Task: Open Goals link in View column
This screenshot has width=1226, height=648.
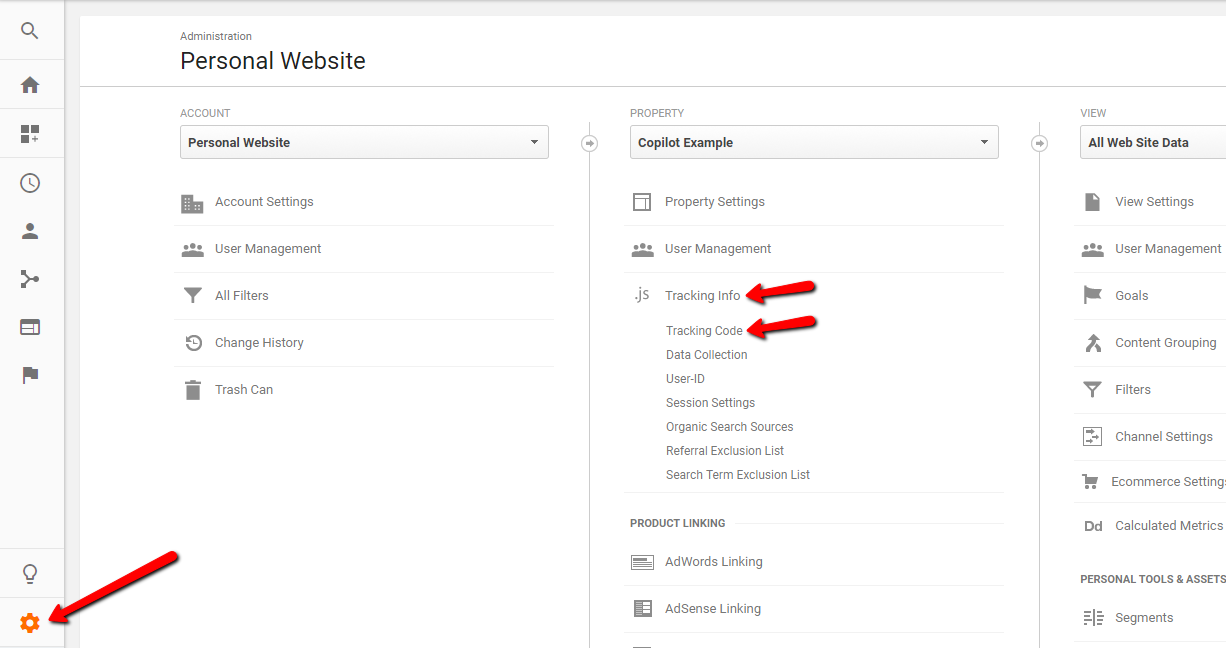Action: coord(1132,296)
